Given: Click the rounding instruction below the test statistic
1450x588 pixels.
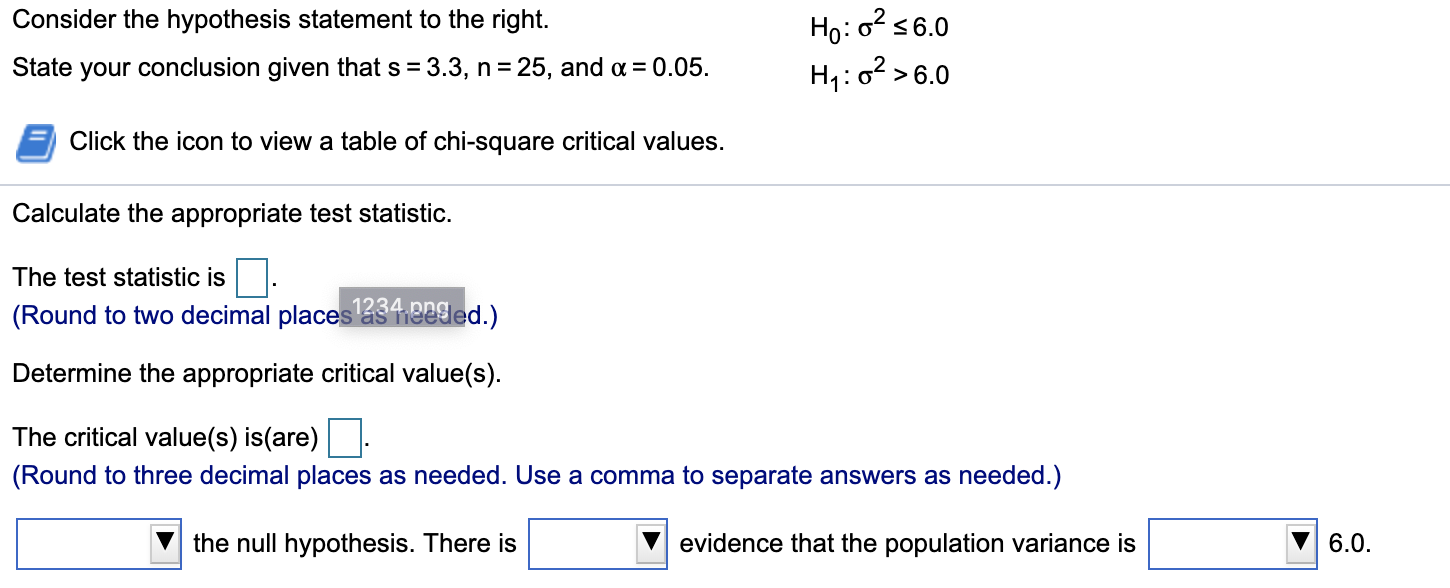Looking at the screenshot, I should coord(230,315).
